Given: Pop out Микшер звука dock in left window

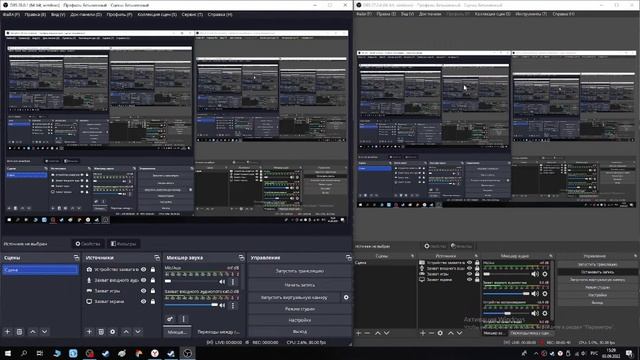Looking at the screenshot, I should tap(242, 258).
